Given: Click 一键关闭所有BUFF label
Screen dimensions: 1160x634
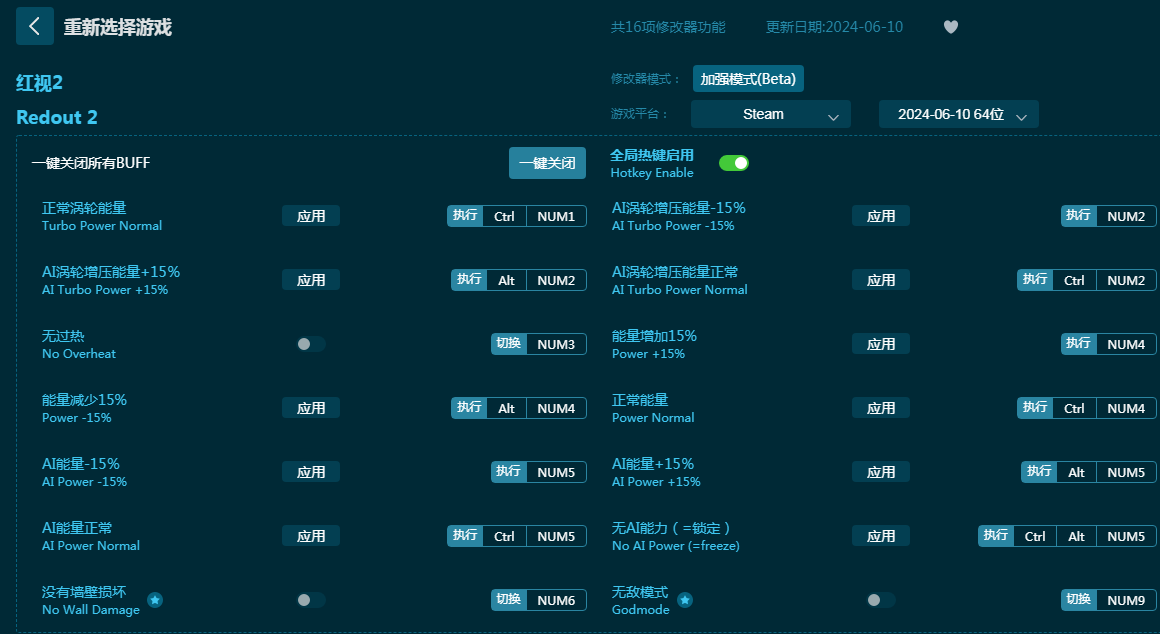Looking at the screenshot, I should [x=91, y=163].
